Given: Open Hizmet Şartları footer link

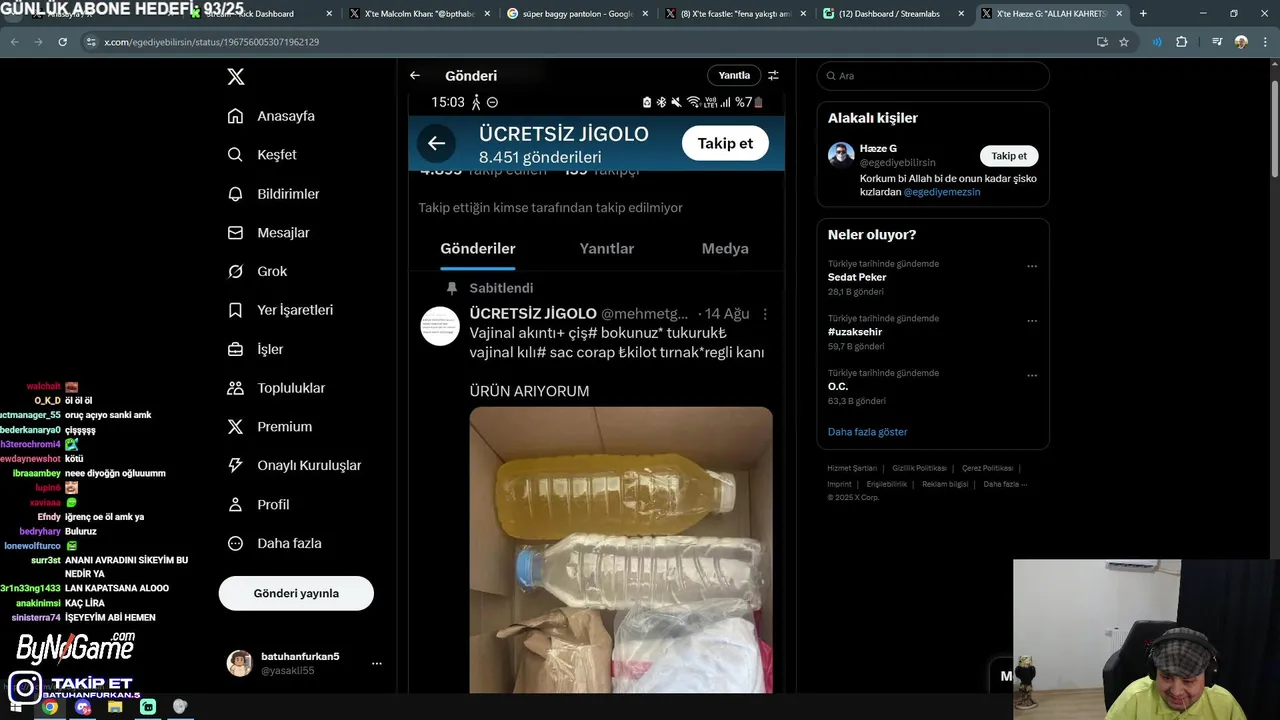Looking at the screenshot, I should coord(852,468).
